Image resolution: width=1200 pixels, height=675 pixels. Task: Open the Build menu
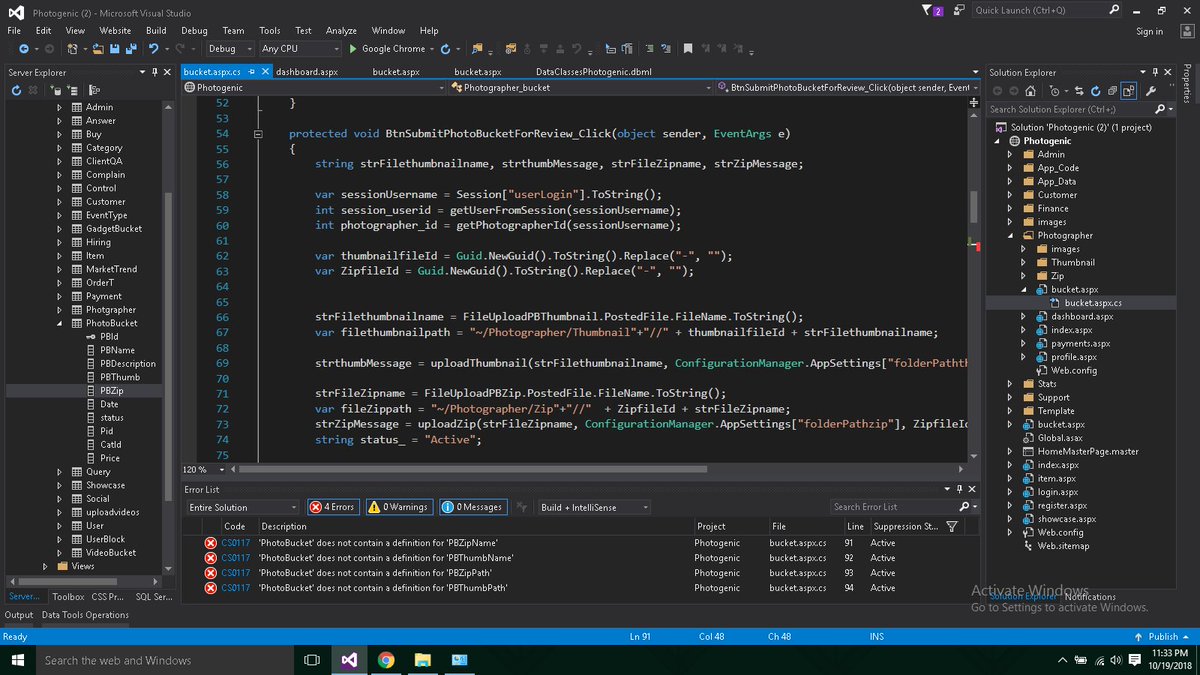156,31
